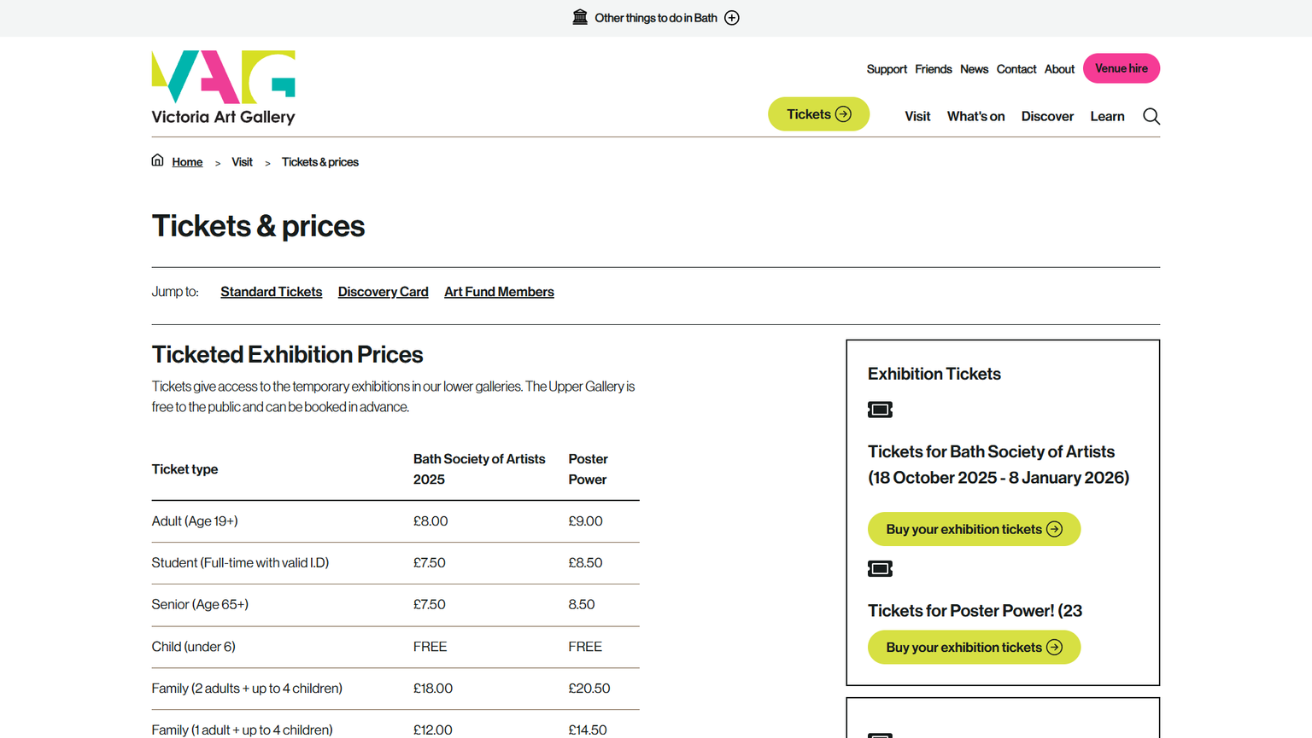Click the search magnifier icon
Viewport: 1312px width, 738px height.
tap(1150, 116)
